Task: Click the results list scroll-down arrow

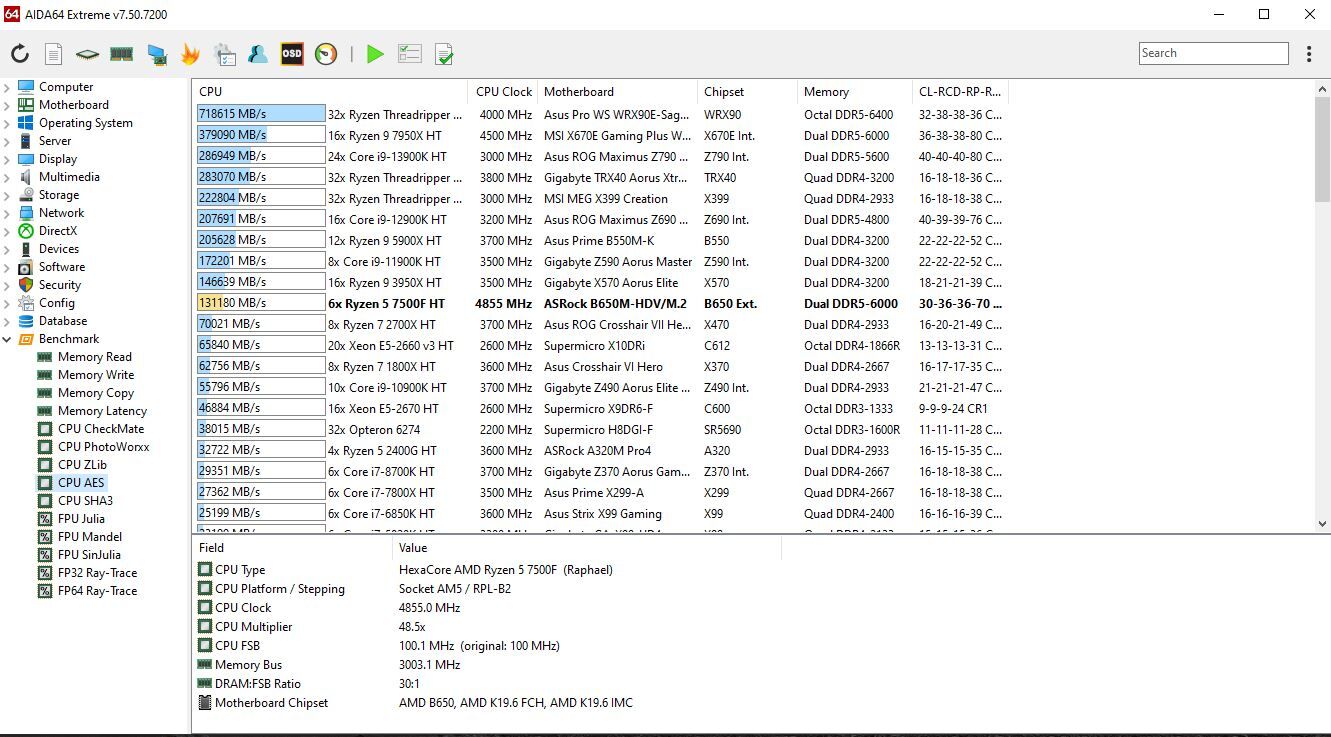Action: pyautogui.click(x=1322, y=523)
